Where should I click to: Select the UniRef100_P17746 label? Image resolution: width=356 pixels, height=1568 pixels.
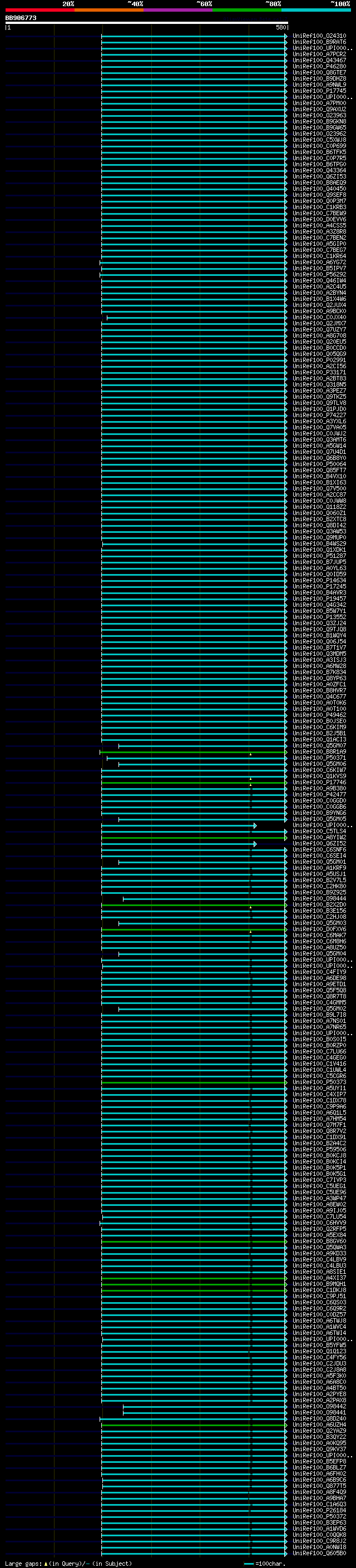click(319, 782)
